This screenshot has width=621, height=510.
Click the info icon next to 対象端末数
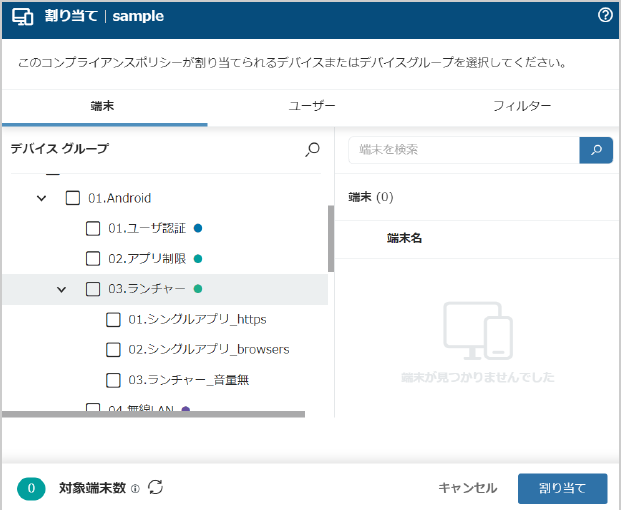(135, 489)
